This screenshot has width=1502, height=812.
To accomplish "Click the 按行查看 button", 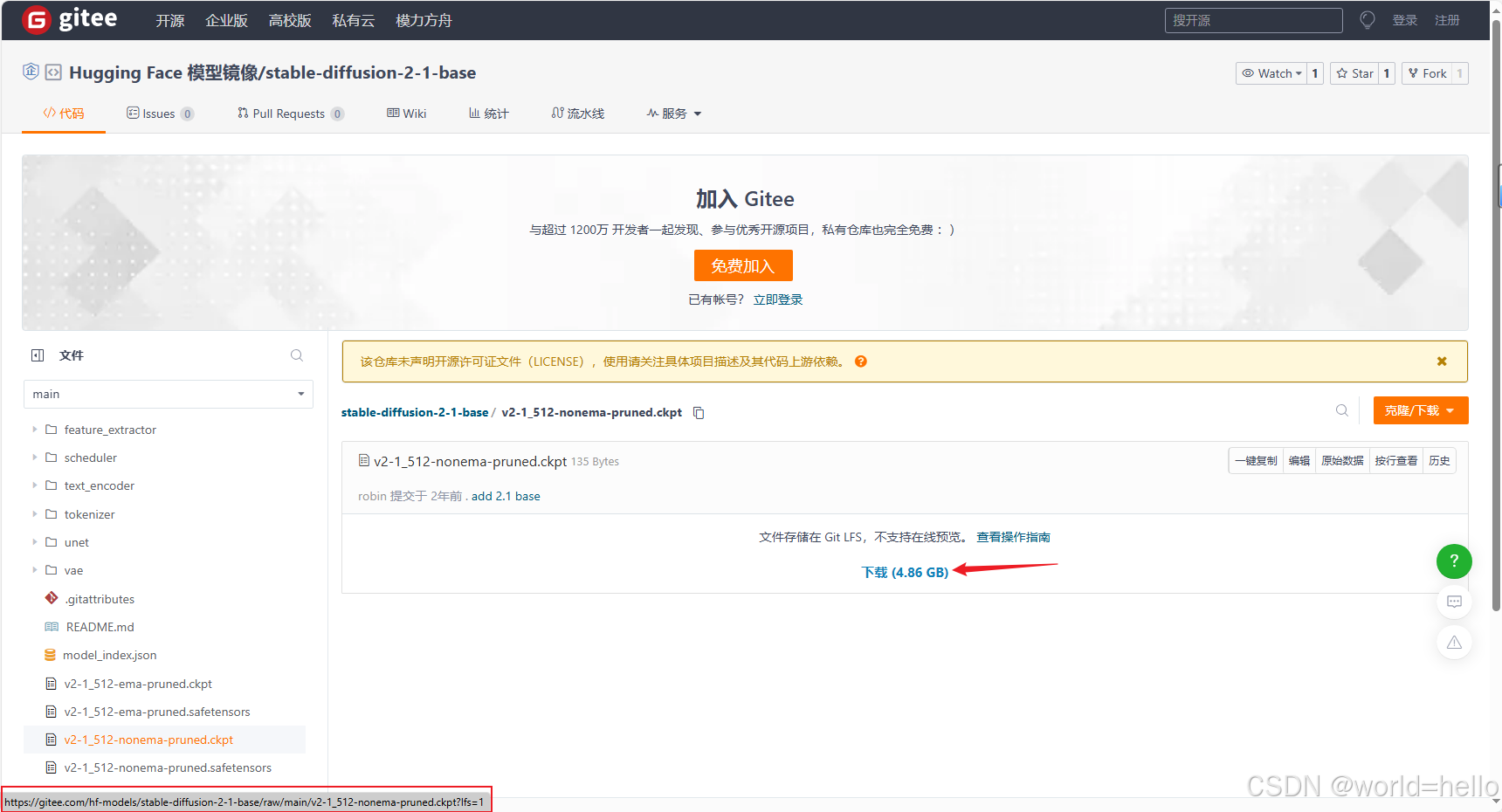I will click(x=1395, y=460).
